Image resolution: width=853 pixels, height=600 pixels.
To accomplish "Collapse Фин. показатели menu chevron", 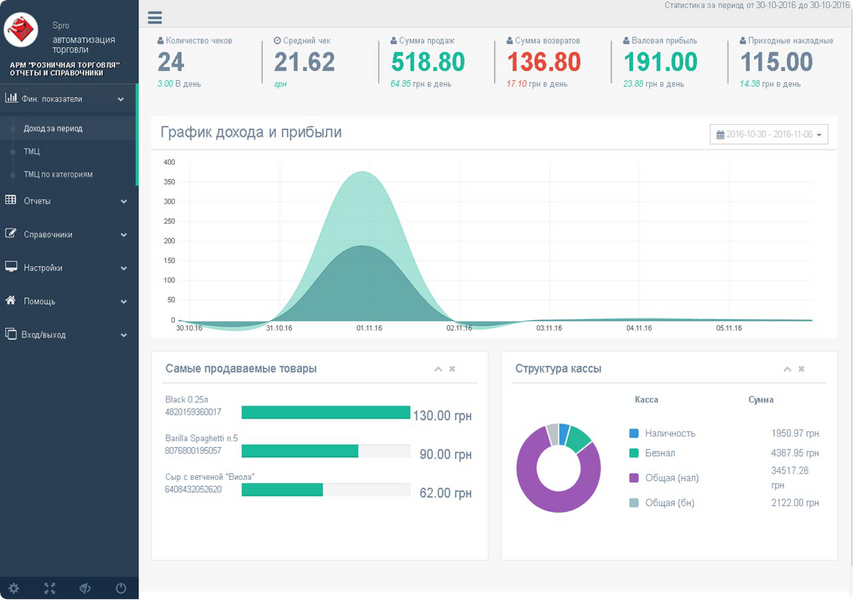I will click(121, 99).
